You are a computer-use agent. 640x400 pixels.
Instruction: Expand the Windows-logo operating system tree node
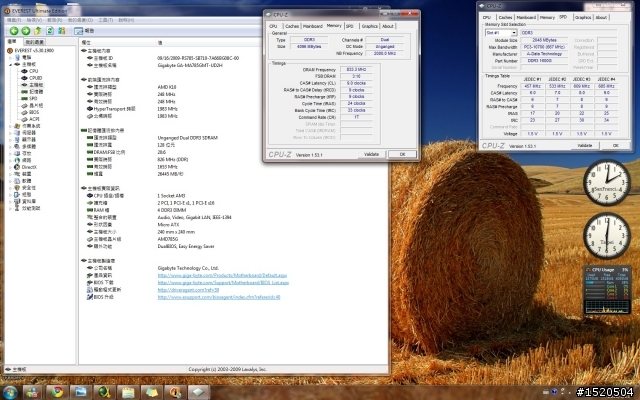click(x=10, y=126)
